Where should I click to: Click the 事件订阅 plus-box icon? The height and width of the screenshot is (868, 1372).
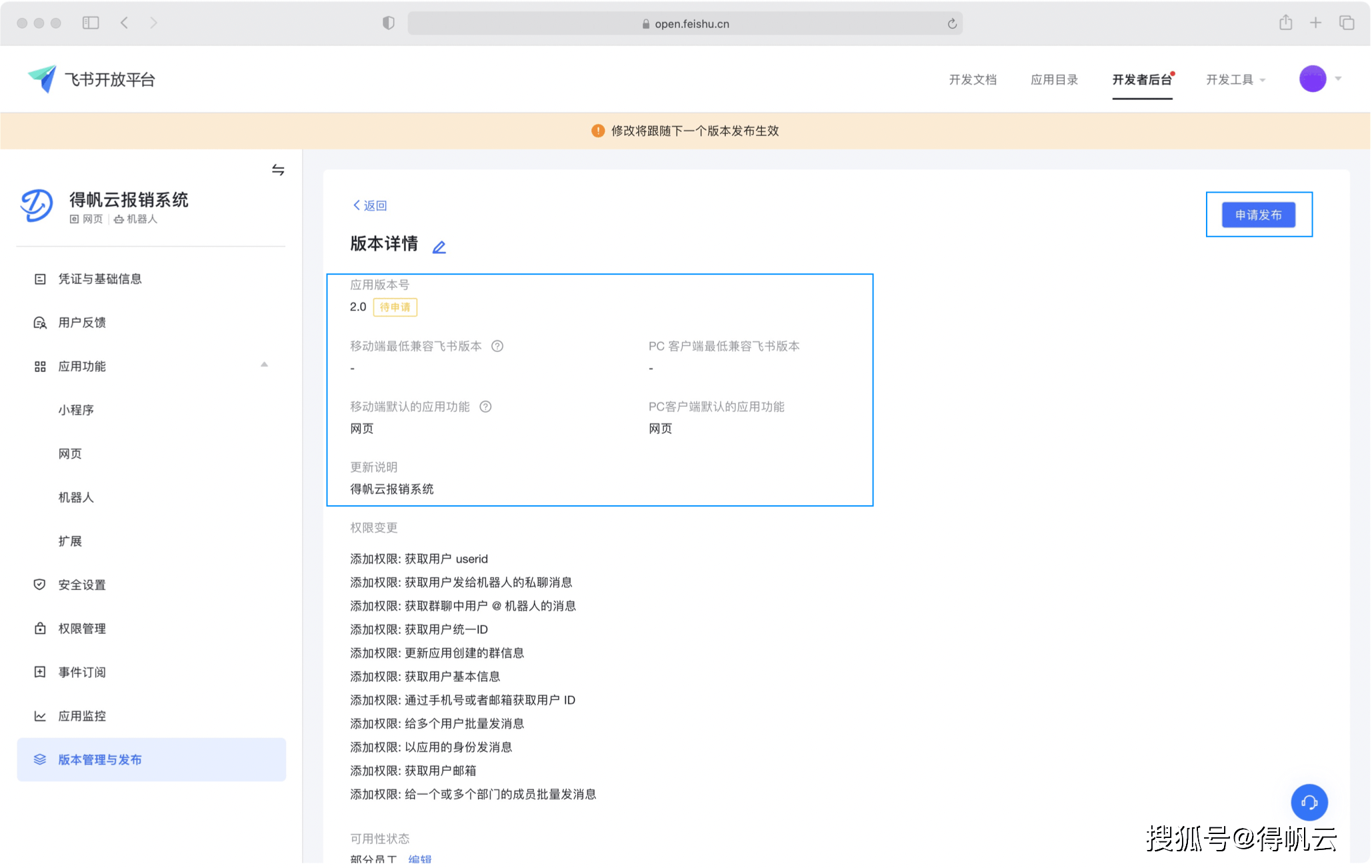coord(40,672)
